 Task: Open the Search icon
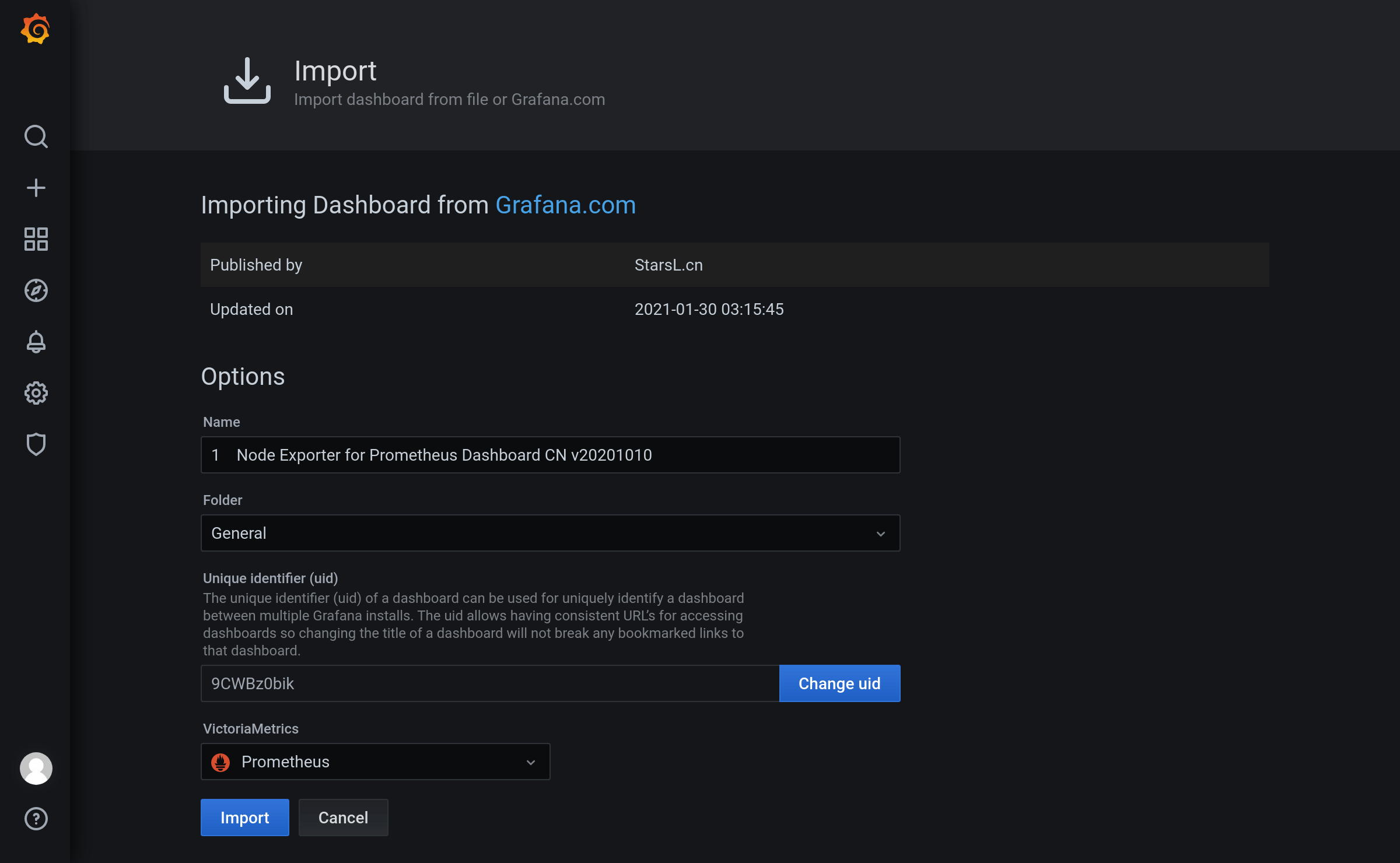[35, 137]
